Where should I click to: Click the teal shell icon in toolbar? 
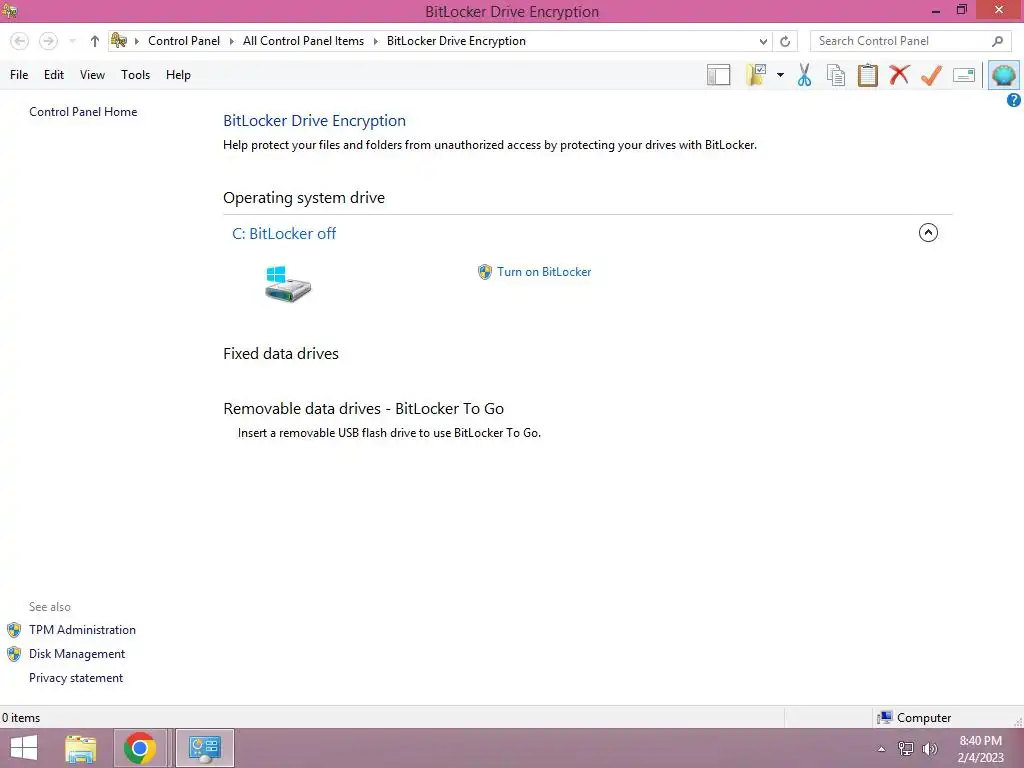pyautogui.click(x=1004, y=74)
